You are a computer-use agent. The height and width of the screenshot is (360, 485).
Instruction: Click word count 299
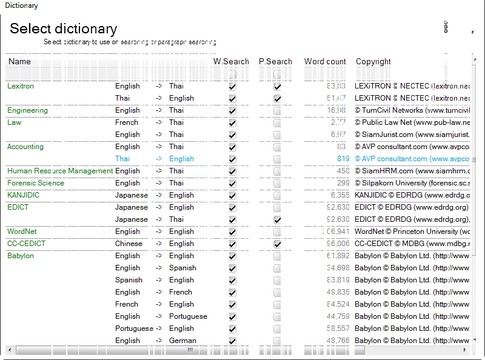[343, 183]
